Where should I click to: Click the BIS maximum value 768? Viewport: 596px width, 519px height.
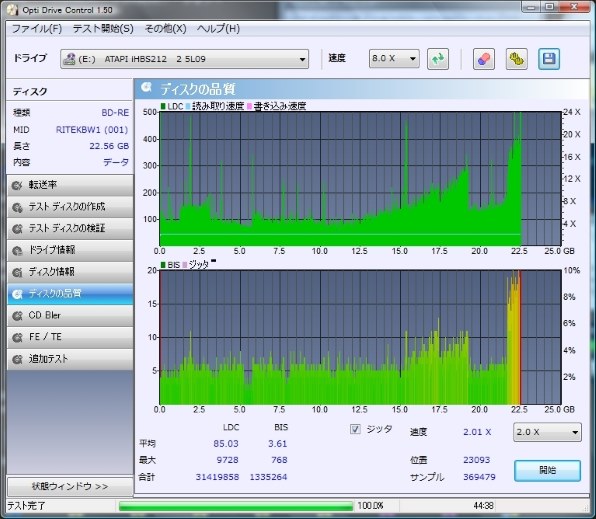click(279, 460)
